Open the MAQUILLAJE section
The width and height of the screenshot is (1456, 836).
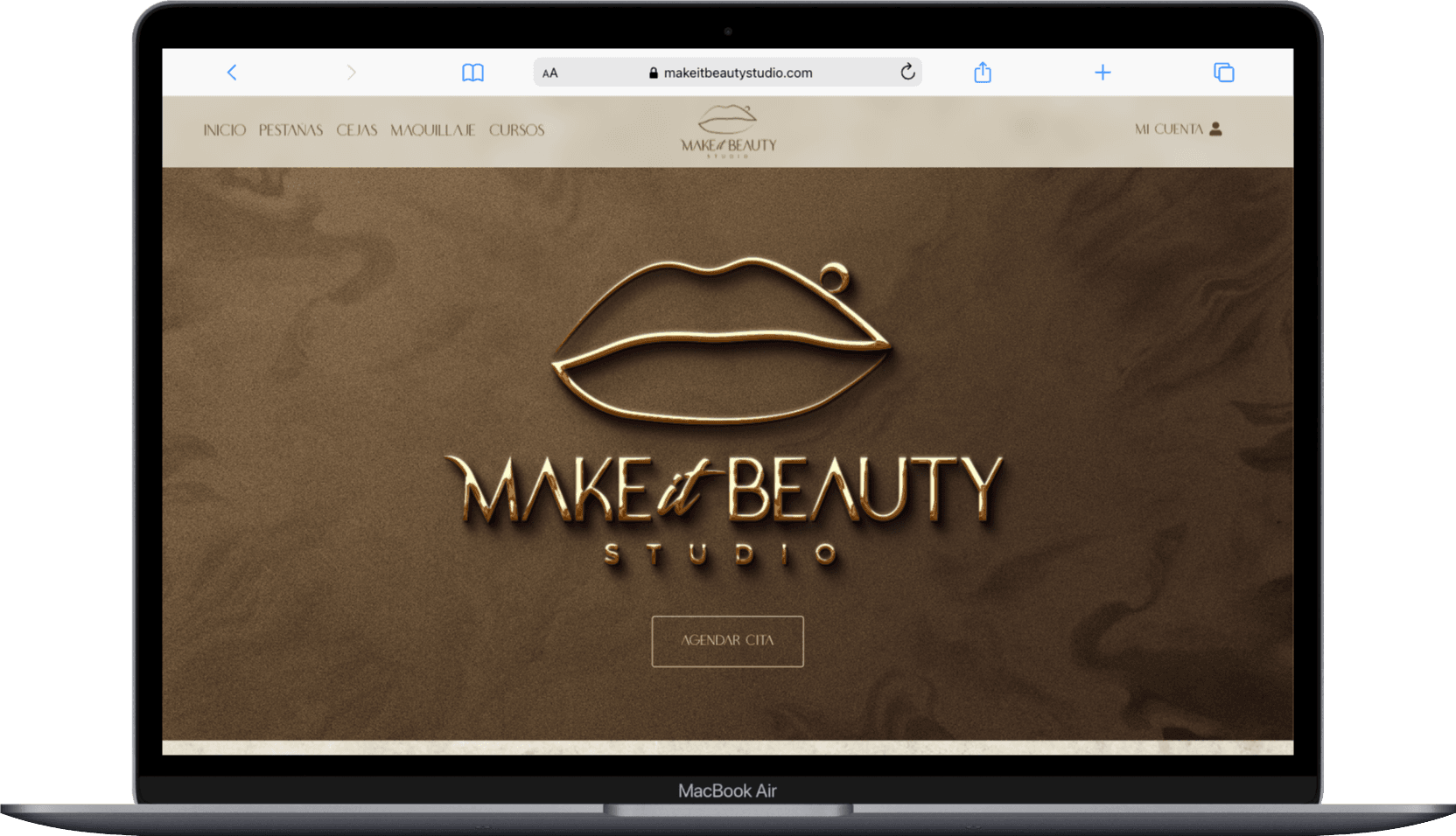[433, 129]
